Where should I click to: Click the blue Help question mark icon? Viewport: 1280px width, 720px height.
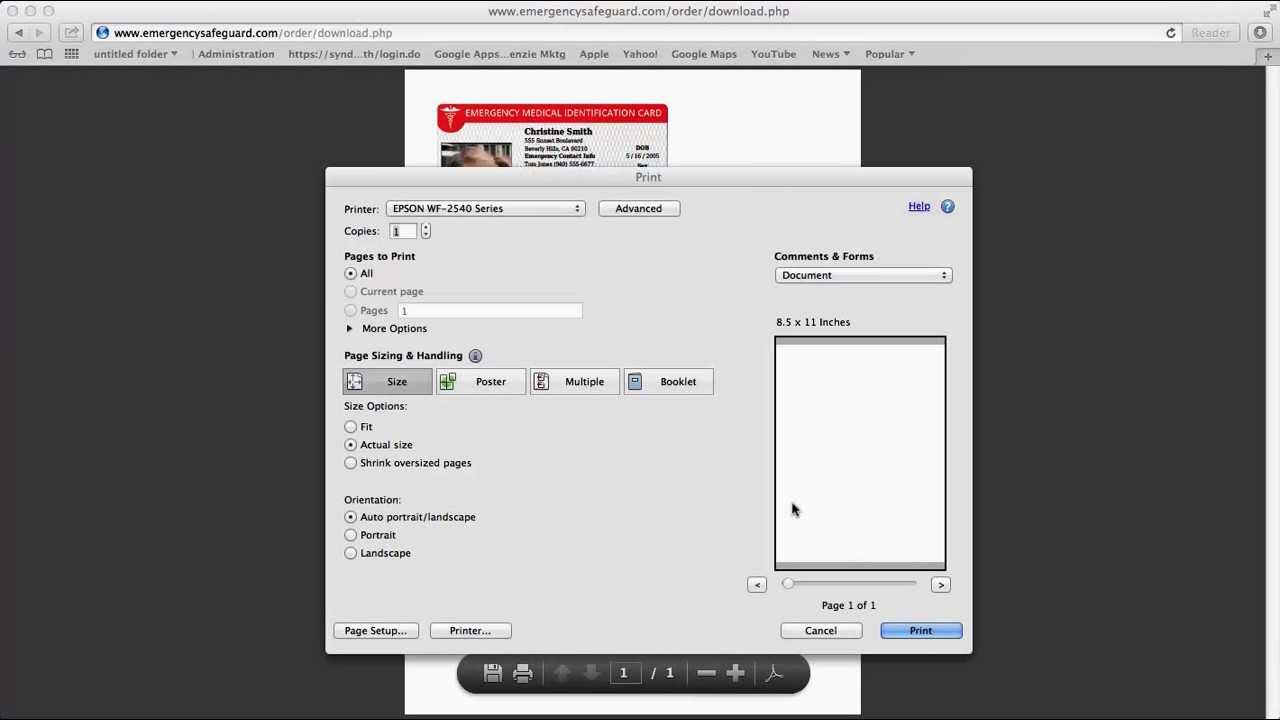click(947, 207)
